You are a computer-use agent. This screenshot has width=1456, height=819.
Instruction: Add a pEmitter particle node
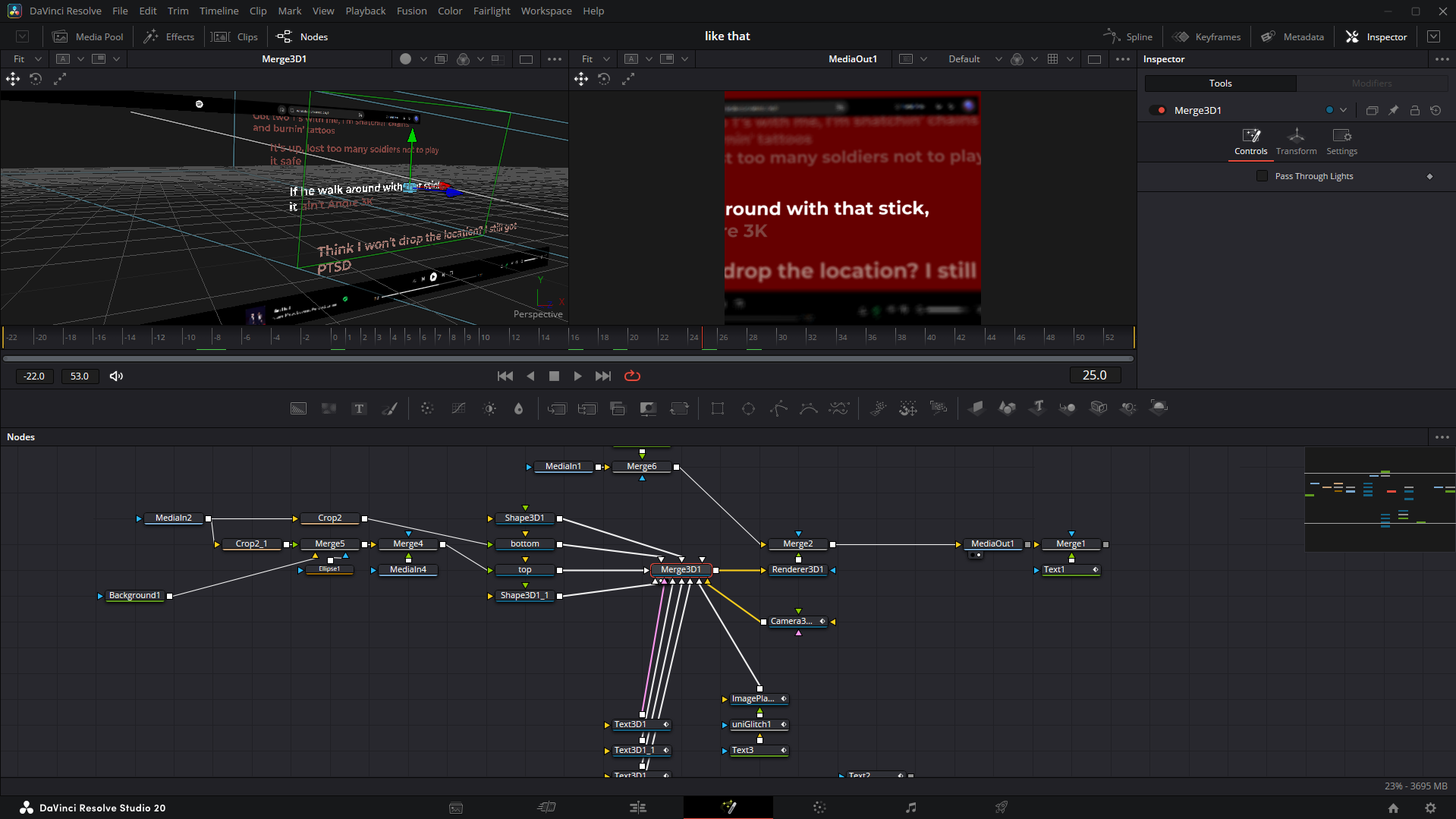coord(878,408)
